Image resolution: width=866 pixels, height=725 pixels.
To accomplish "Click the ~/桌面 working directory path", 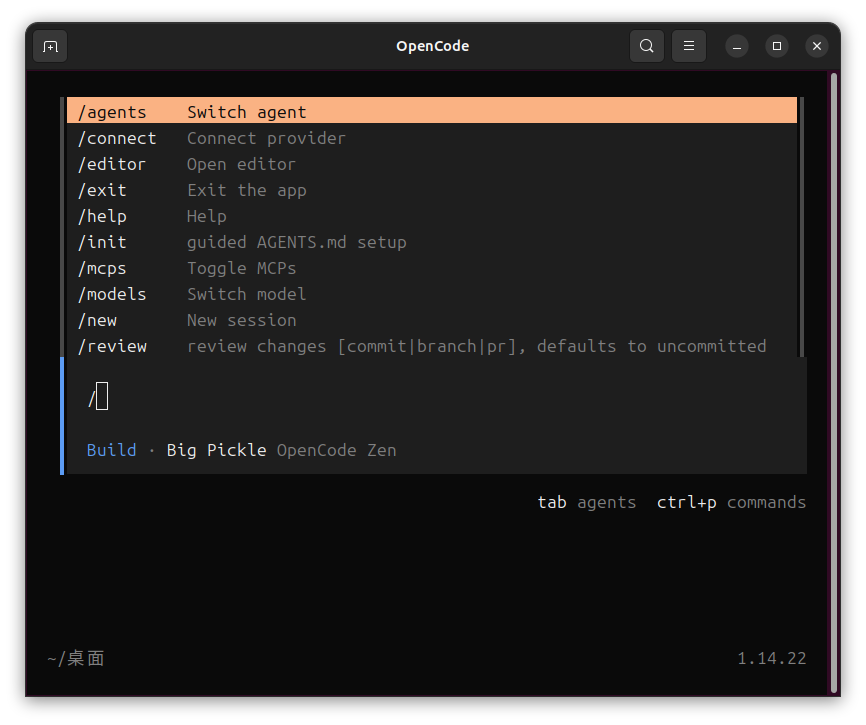I will [76, 658].
